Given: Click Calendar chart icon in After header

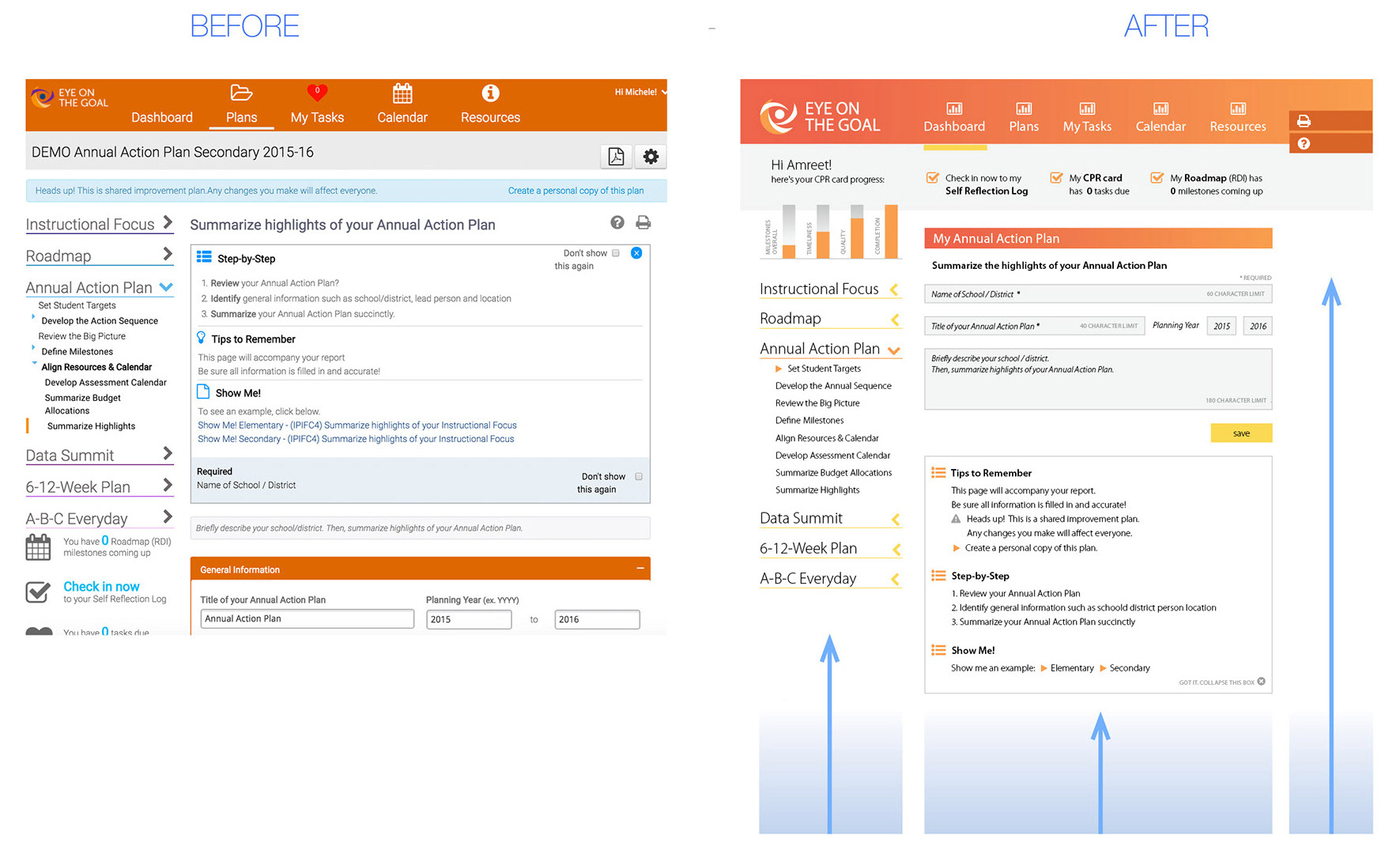Looking at the screenshot, I should pyautogui.click(x=1160, y=108).
